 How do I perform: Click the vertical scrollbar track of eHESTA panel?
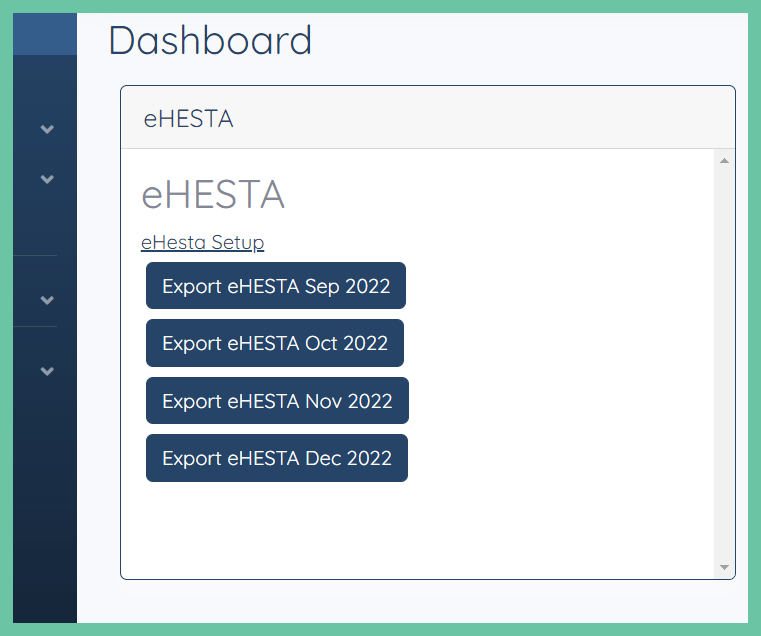[724, 364]
